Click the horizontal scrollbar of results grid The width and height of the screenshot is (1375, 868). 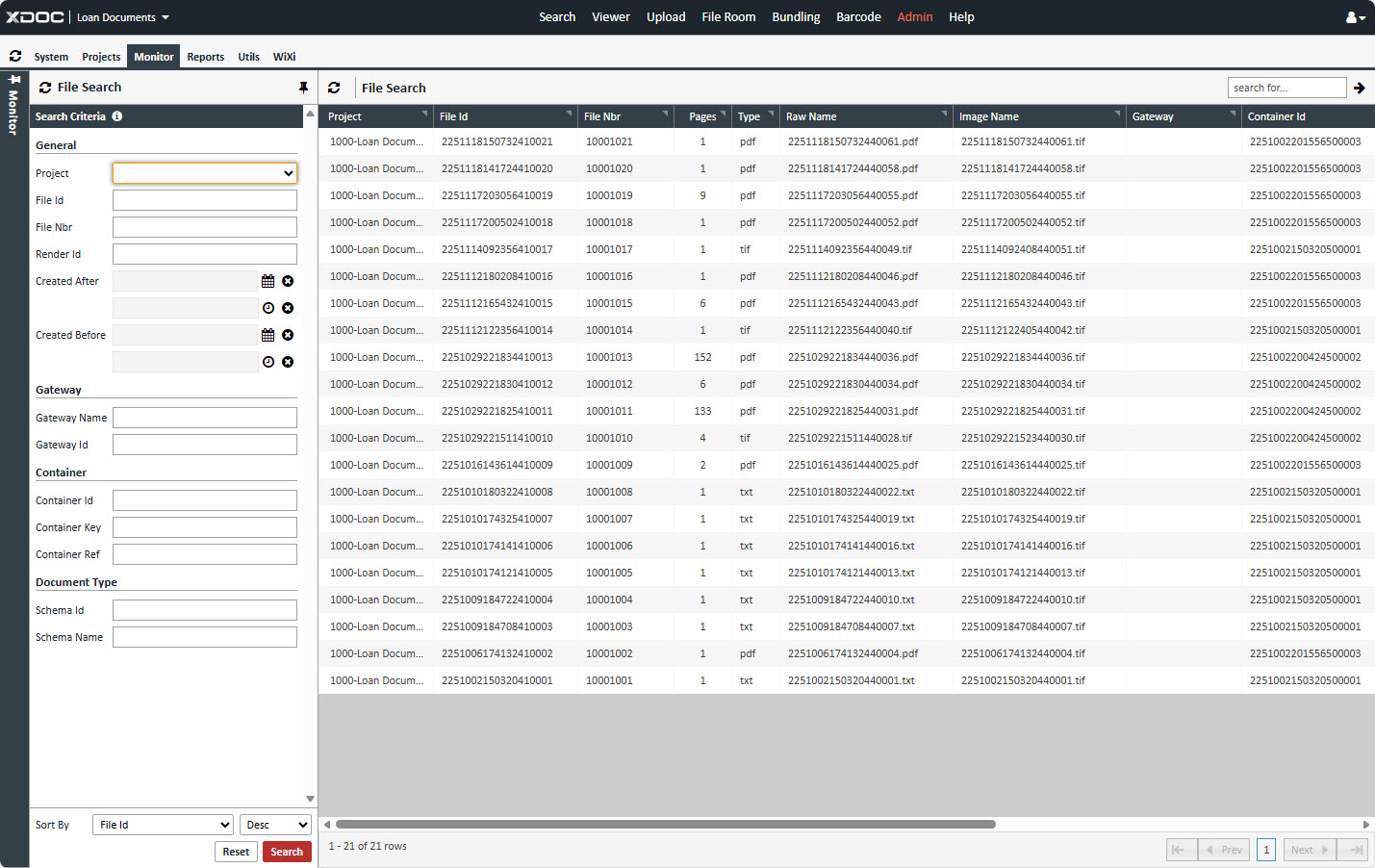tap(665, 825)
